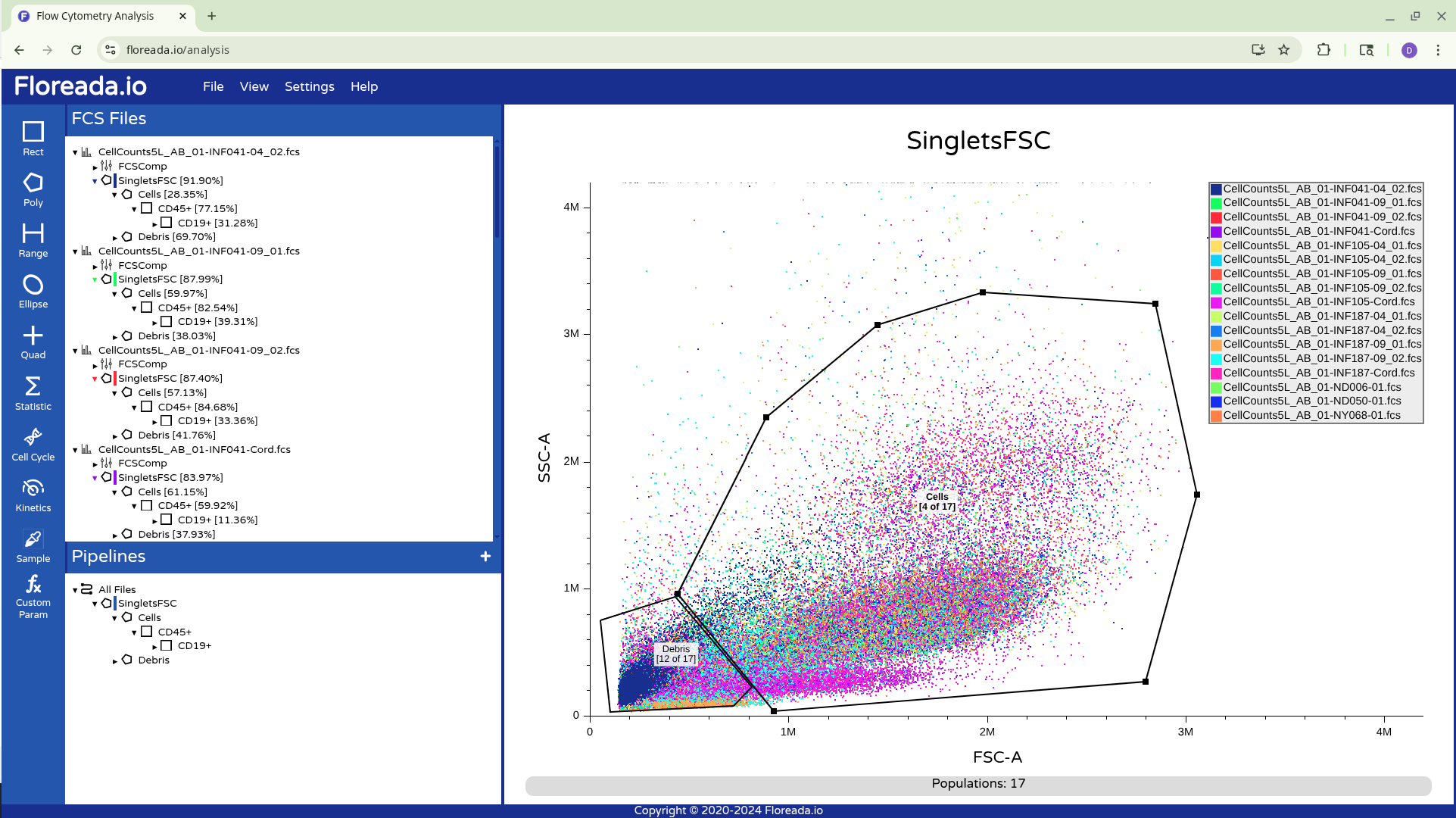1456x818 pixels.
Task: Activate the Ellipse gate tool
Action: pos(33,291)
